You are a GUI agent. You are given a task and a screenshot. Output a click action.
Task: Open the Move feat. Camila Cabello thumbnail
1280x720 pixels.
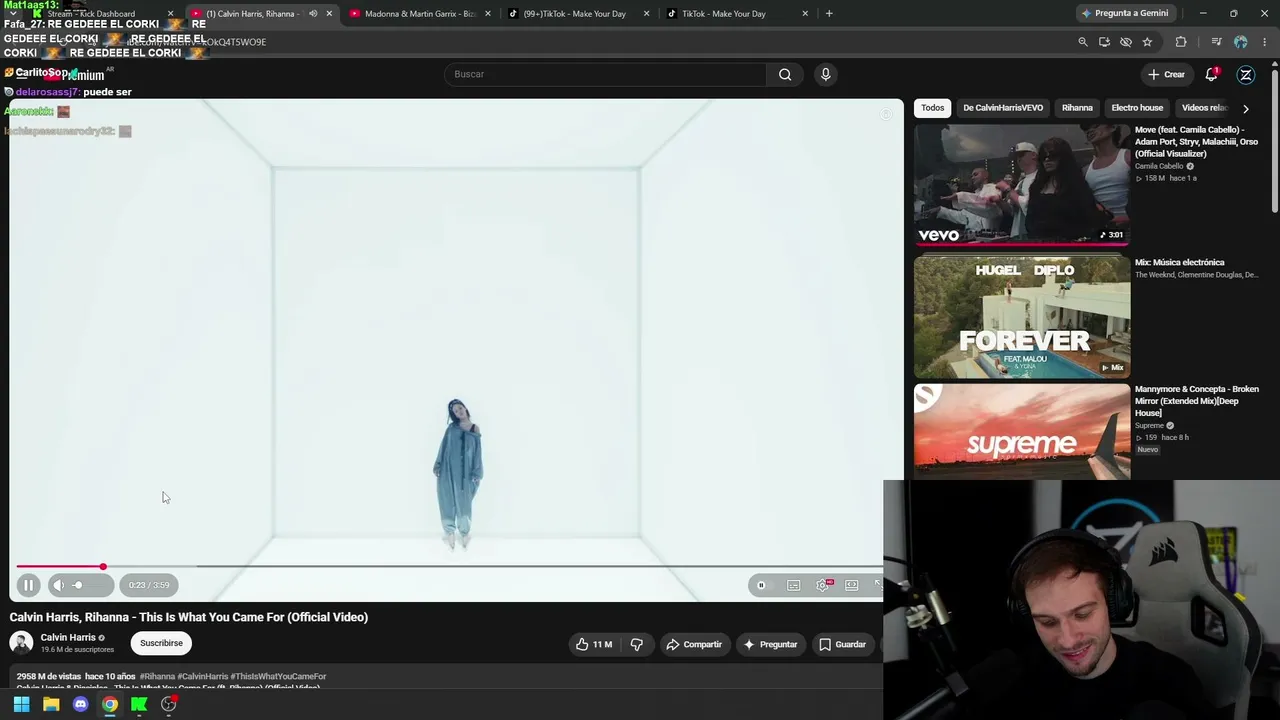pyautogui.click(x=1022, y=185)
